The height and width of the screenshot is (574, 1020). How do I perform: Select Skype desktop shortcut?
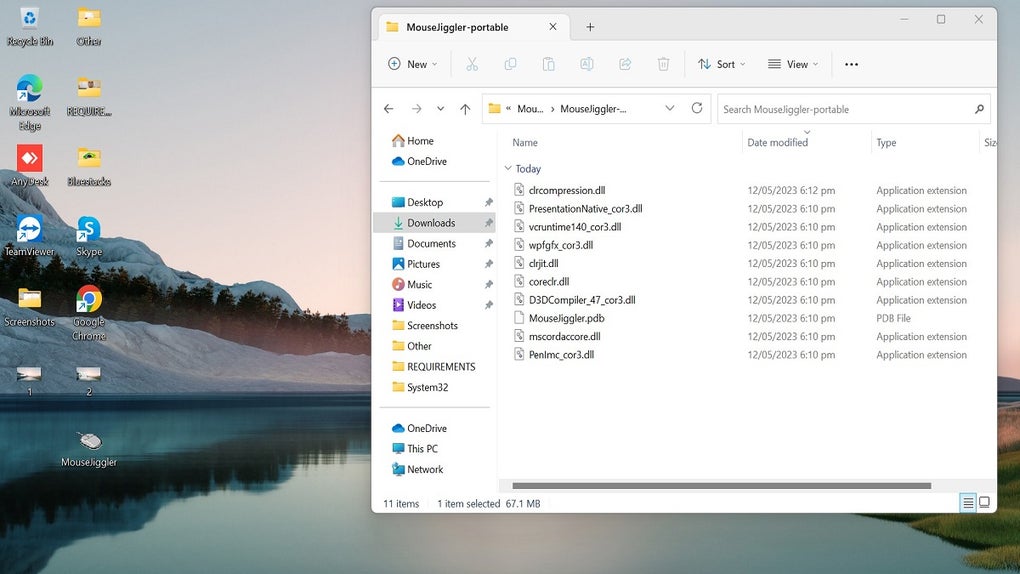[x=88, y=236]
